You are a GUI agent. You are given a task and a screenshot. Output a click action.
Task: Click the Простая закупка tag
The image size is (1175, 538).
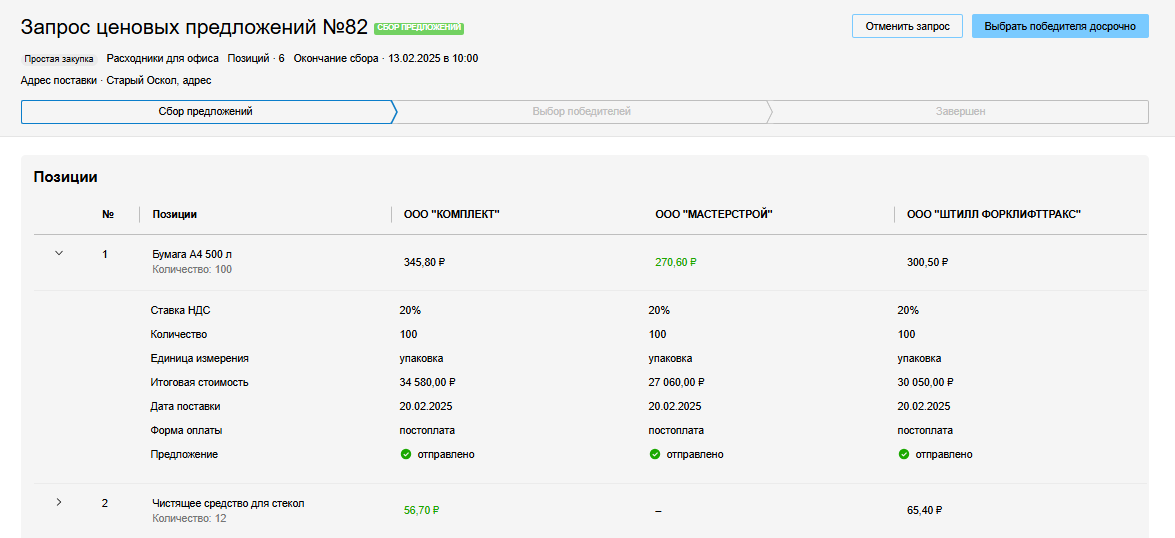coord(59,59)
